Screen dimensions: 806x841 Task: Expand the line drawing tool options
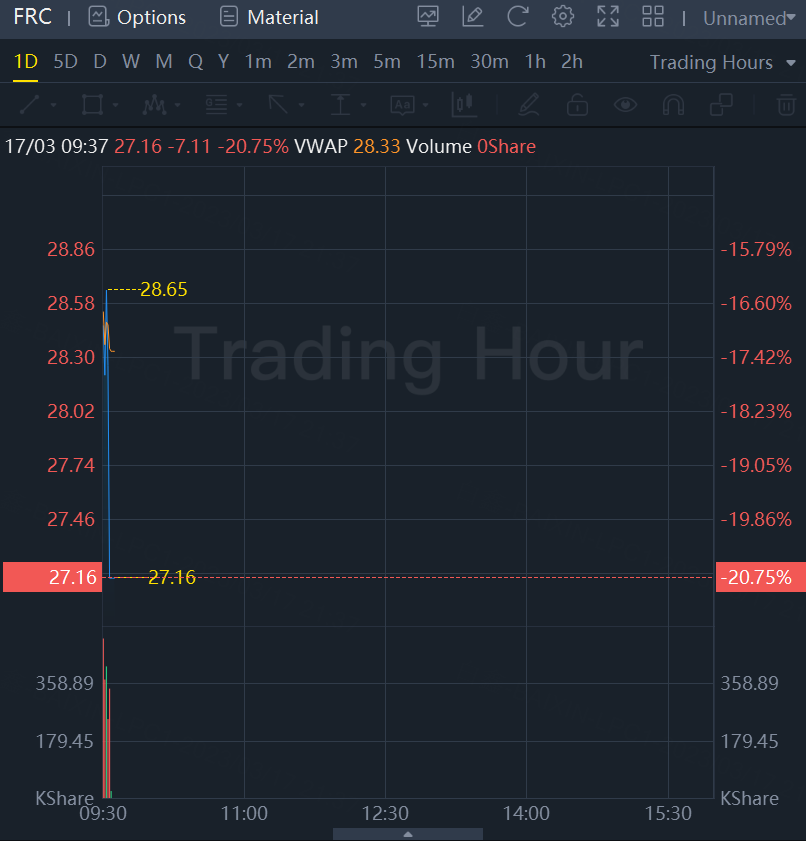[53, 105]
